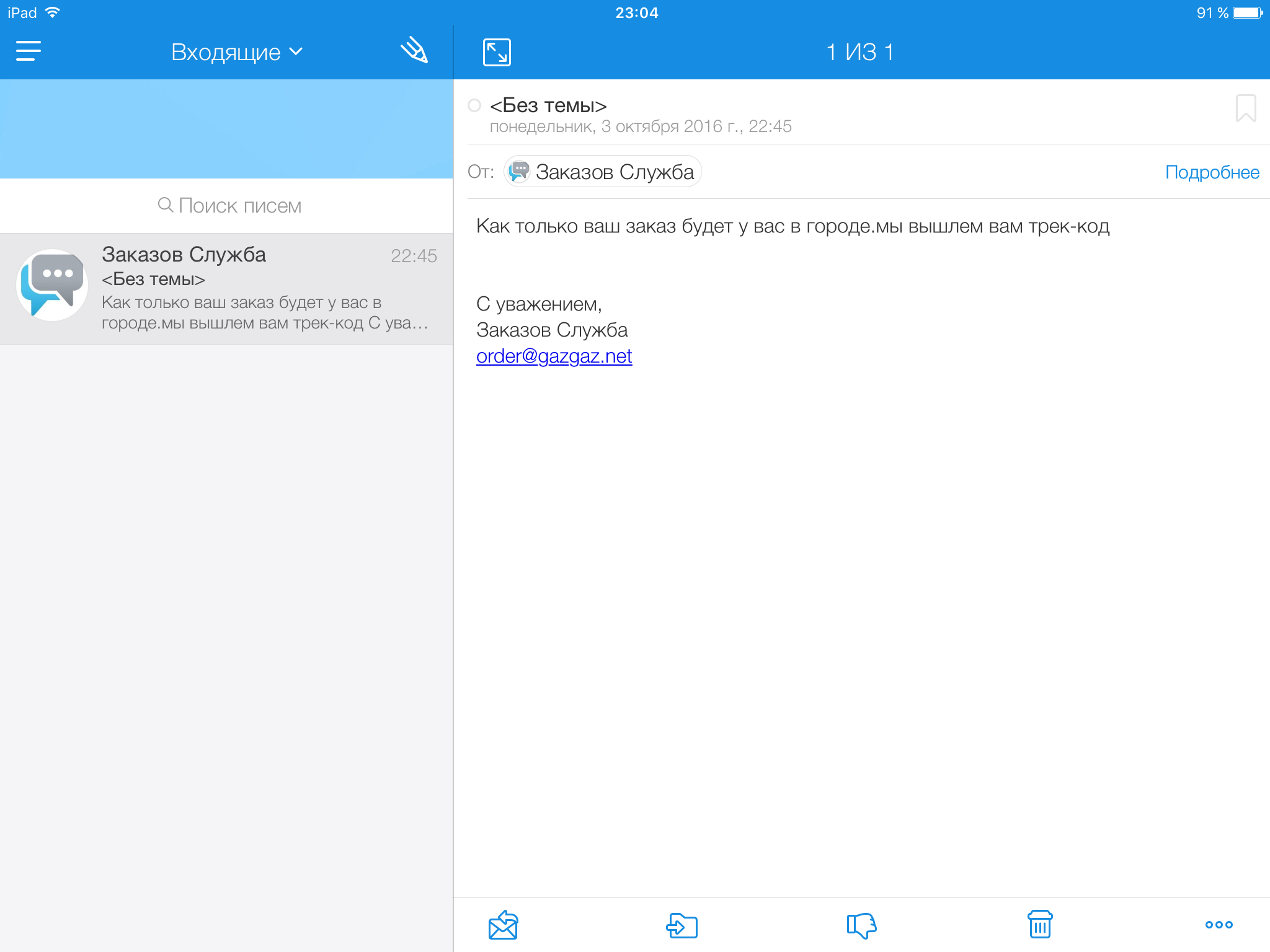Delete message with trash icon
The width and height of the screenshot is (1270, 952).
[1040, 924]
